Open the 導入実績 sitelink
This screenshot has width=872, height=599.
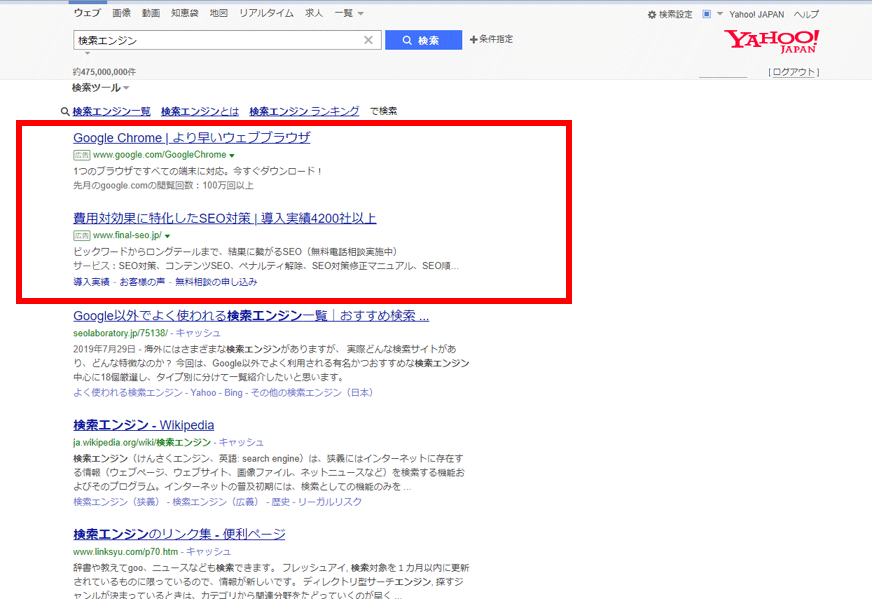pos(91,282)
